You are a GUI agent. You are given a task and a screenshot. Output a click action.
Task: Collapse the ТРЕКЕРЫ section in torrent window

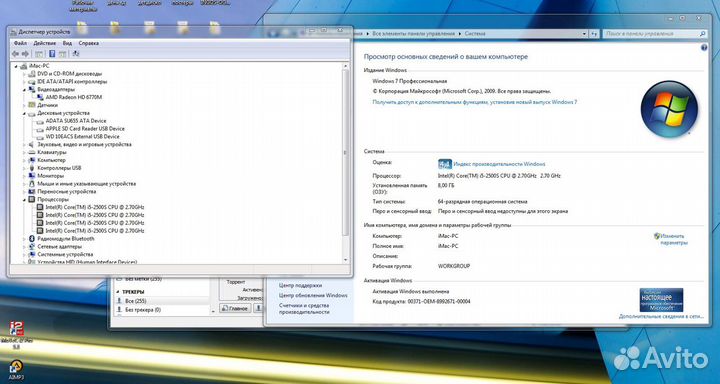(x=118, y=292)
